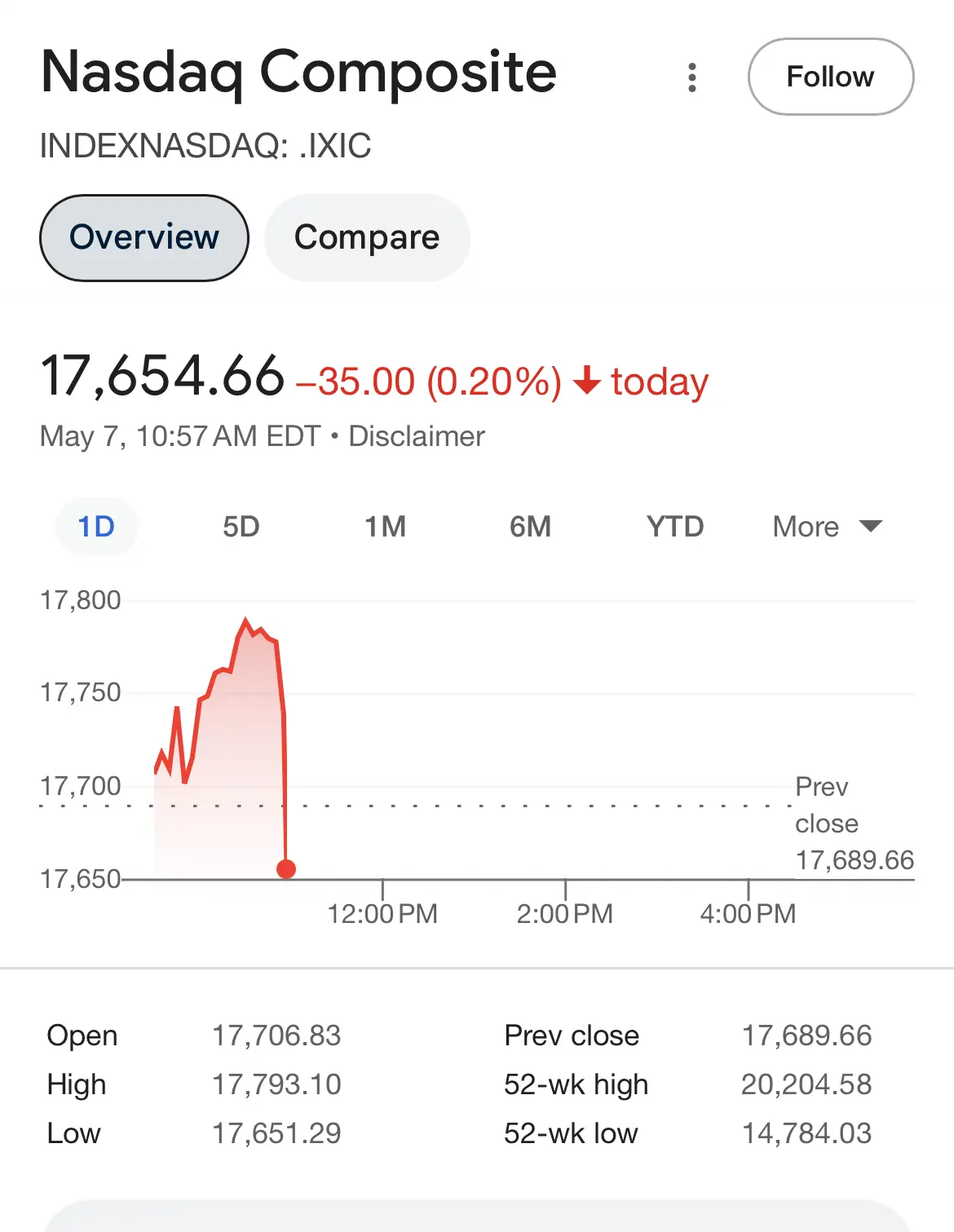The width and height of the screenshot is (954, 1232).
Task: Select the Overview tab
Action: (144, 237)
